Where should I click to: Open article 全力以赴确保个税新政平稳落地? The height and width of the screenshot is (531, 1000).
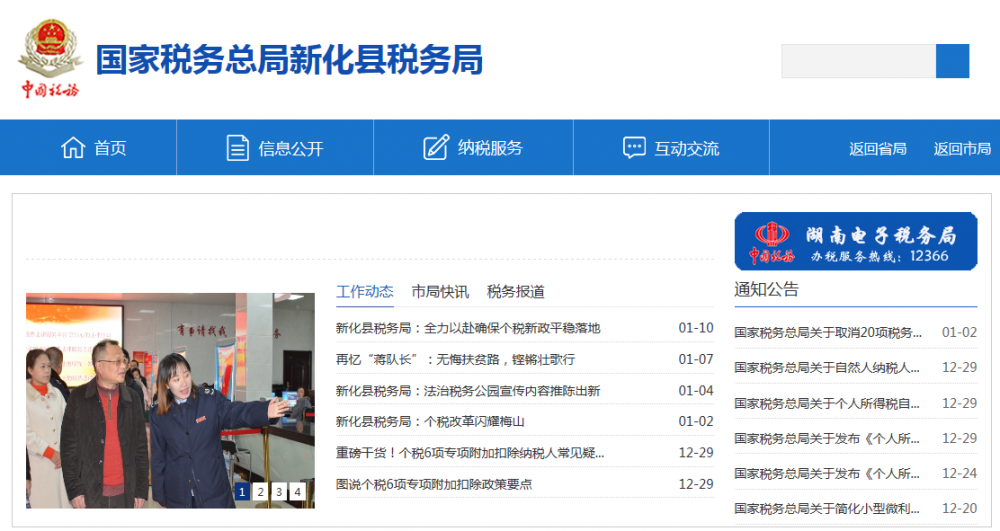(x=468, y=328)
